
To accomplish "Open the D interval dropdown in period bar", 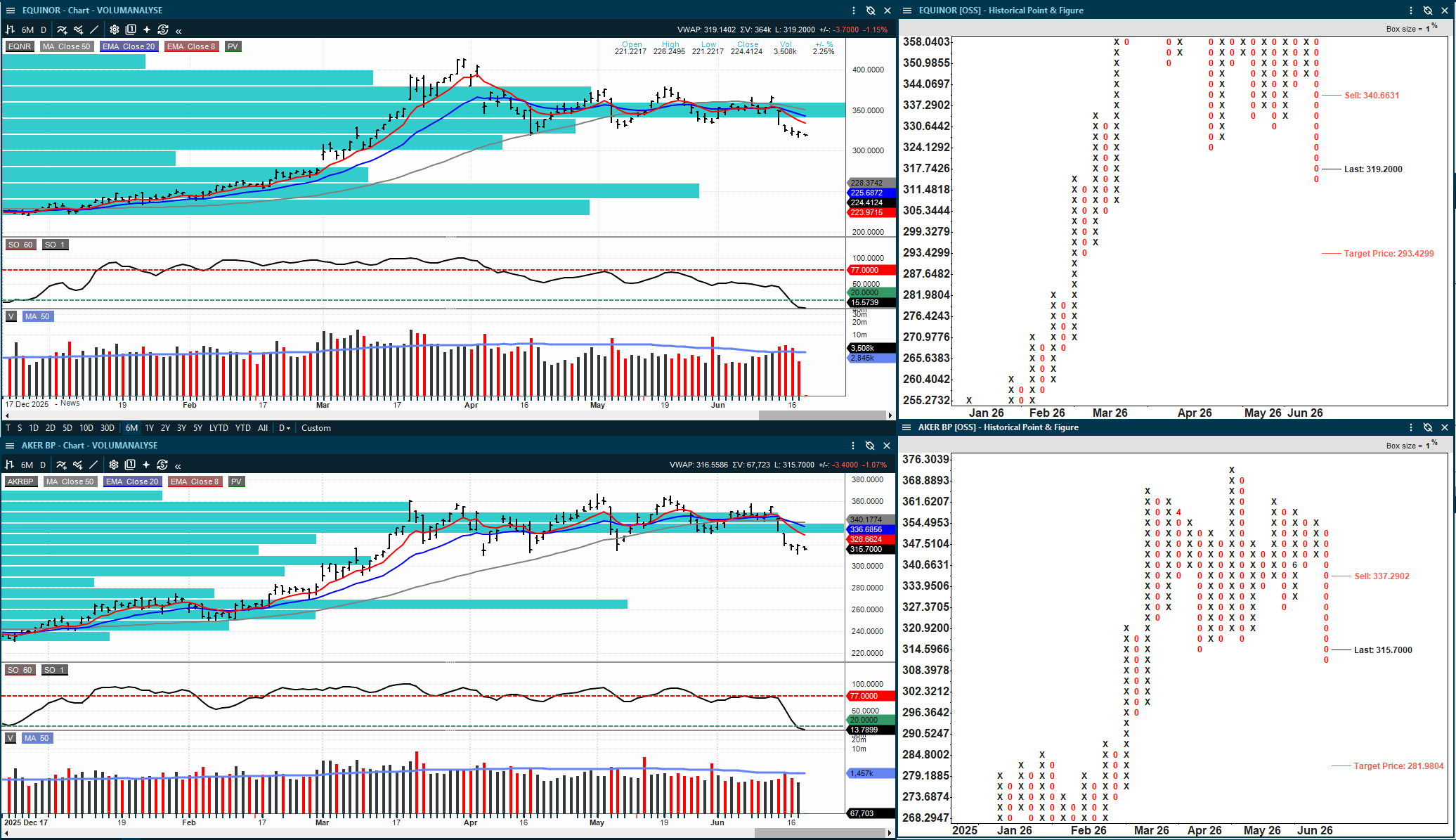I will pos(285,428).
